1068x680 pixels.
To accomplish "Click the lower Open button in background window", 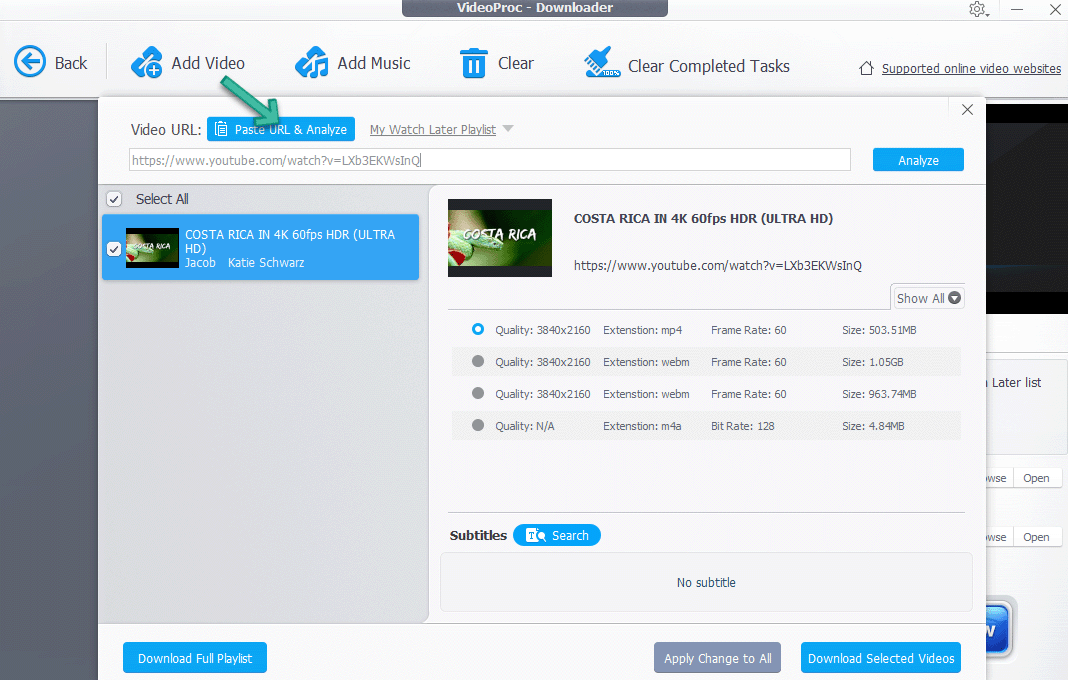I will click(x=1036, y=537).
